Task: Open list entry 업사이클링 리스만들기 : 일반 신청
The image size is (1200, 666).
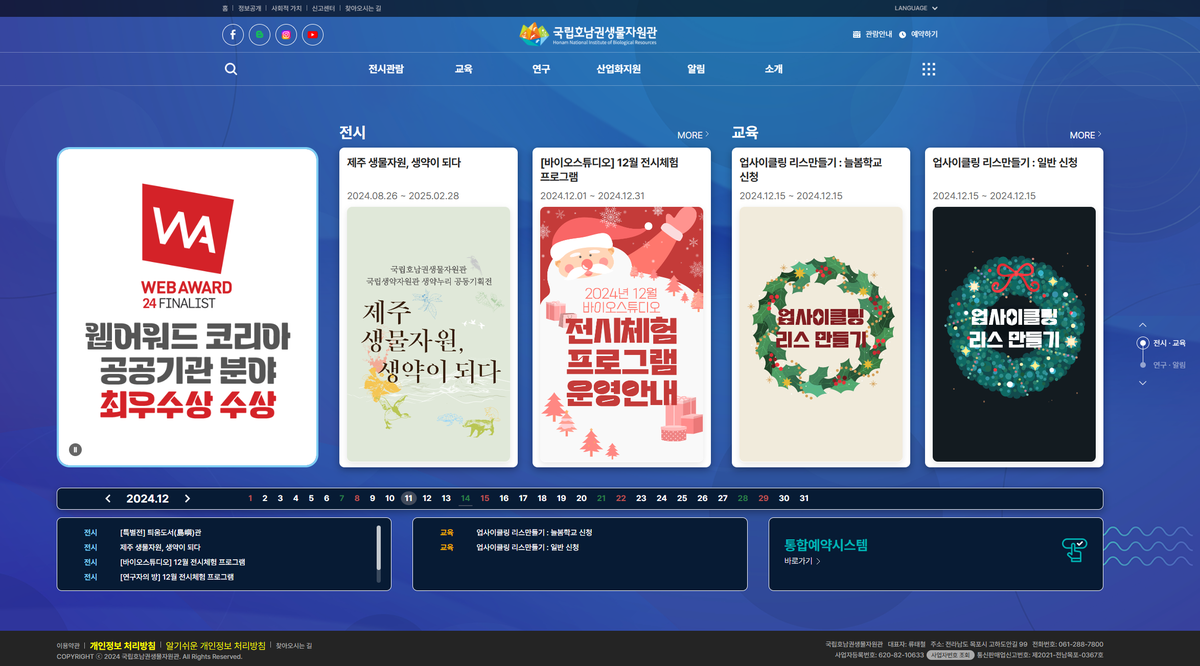Action: [527, 547]
